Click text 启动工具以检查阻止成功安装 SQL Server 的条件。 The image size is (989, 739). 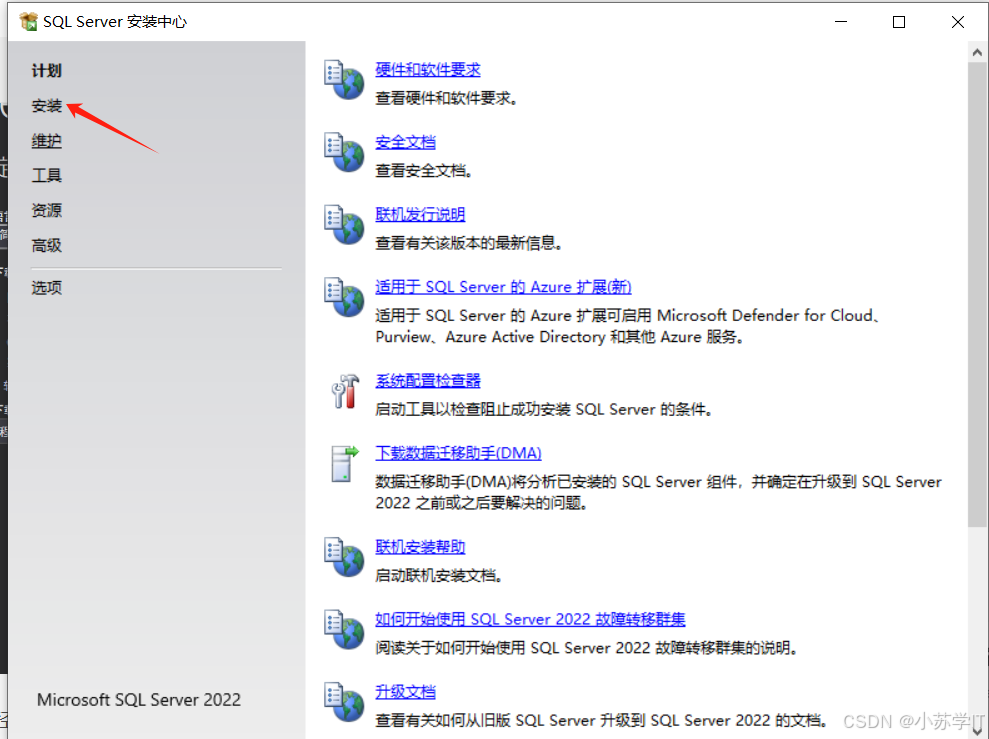tap(544, 410)
